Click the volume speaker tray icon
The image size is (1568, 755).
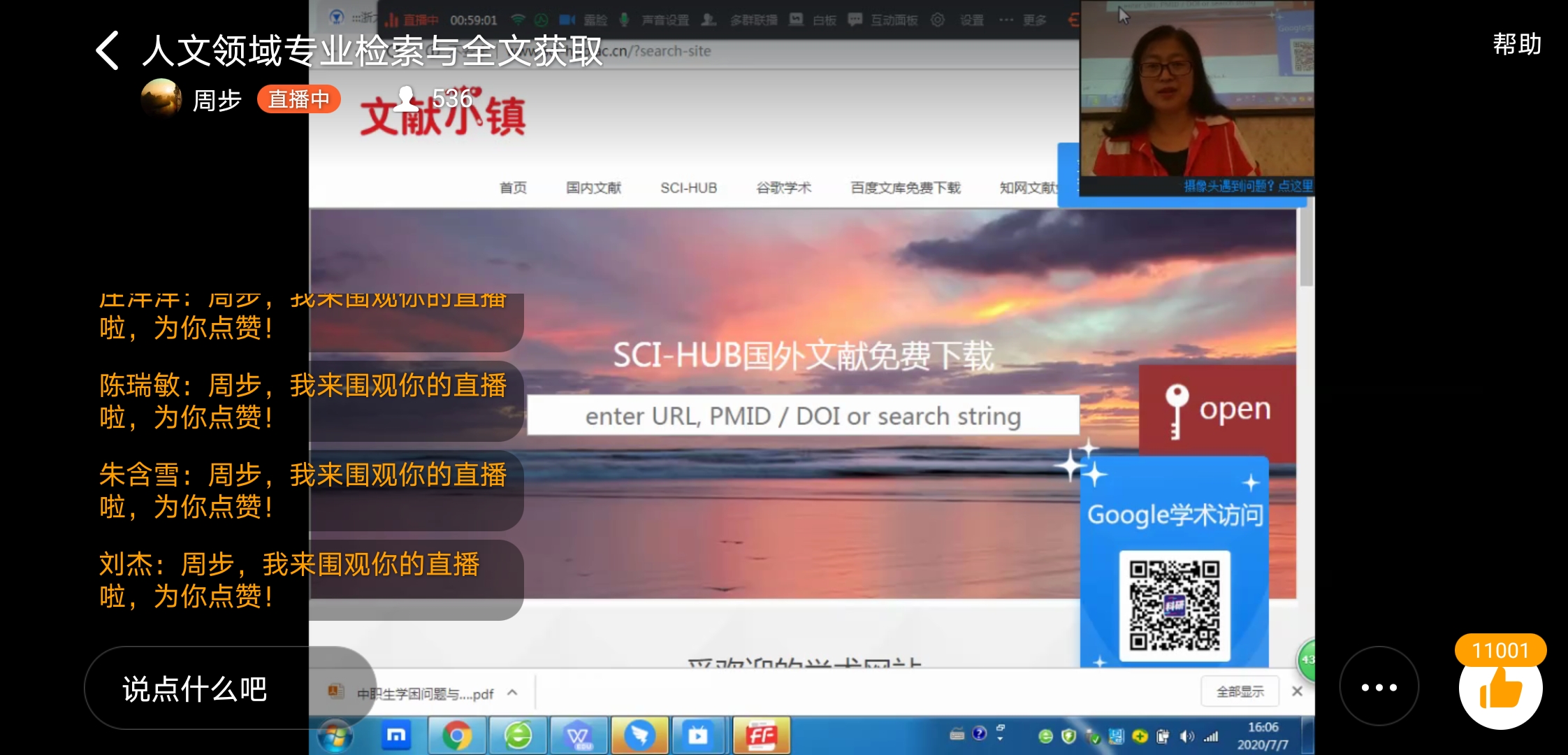[x=1186, y=736]
